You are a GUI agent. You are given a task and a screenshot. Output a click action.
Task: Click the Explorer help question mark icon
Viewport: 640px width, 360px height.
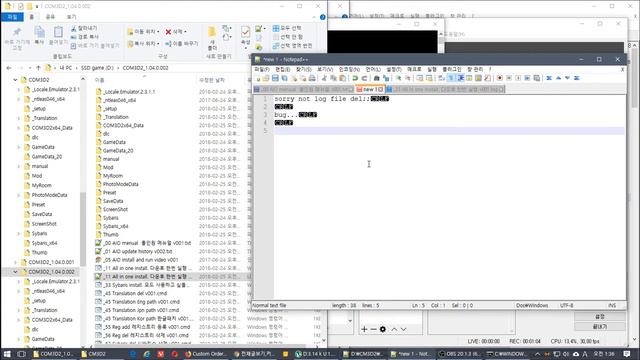pyautogui.click(x=322, y=17)
